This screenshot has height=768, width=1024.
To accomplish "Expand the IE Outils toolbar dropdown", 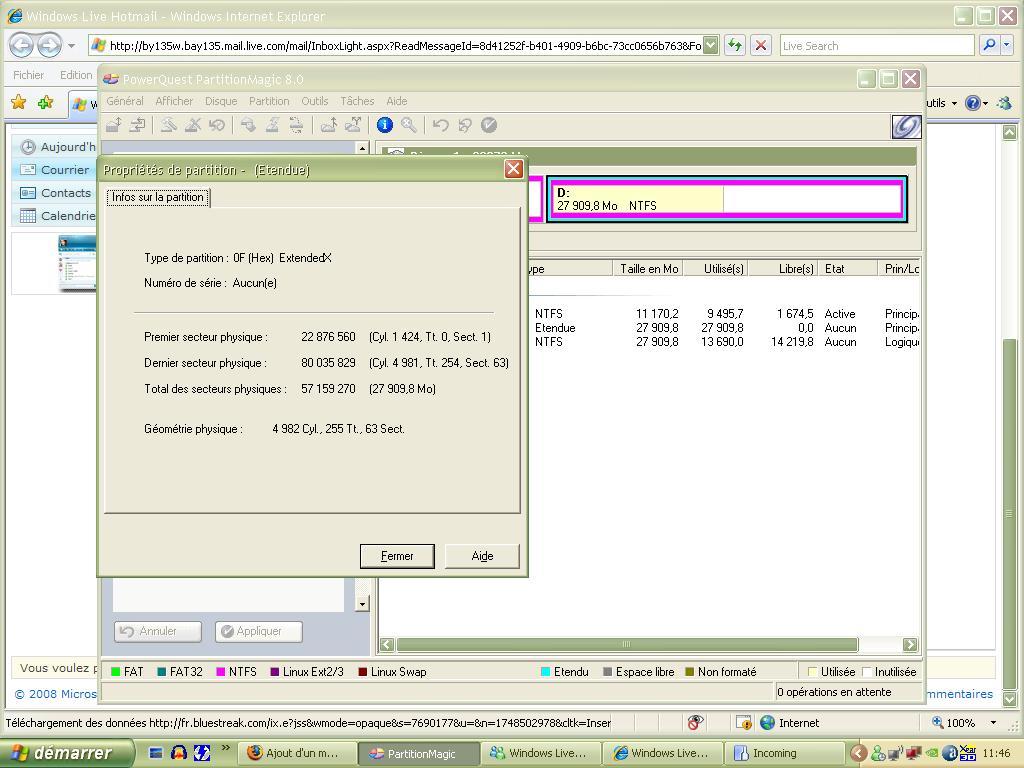I will pyautogui.click(x=954, y=103).
